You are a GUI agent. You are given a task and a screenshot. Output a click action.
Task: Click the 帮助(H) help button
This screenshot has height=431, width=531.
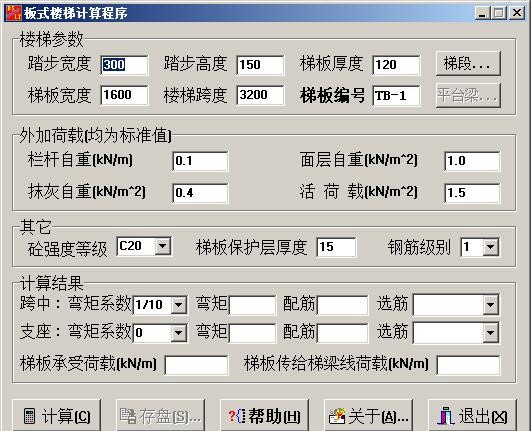(x=264, y=415)
